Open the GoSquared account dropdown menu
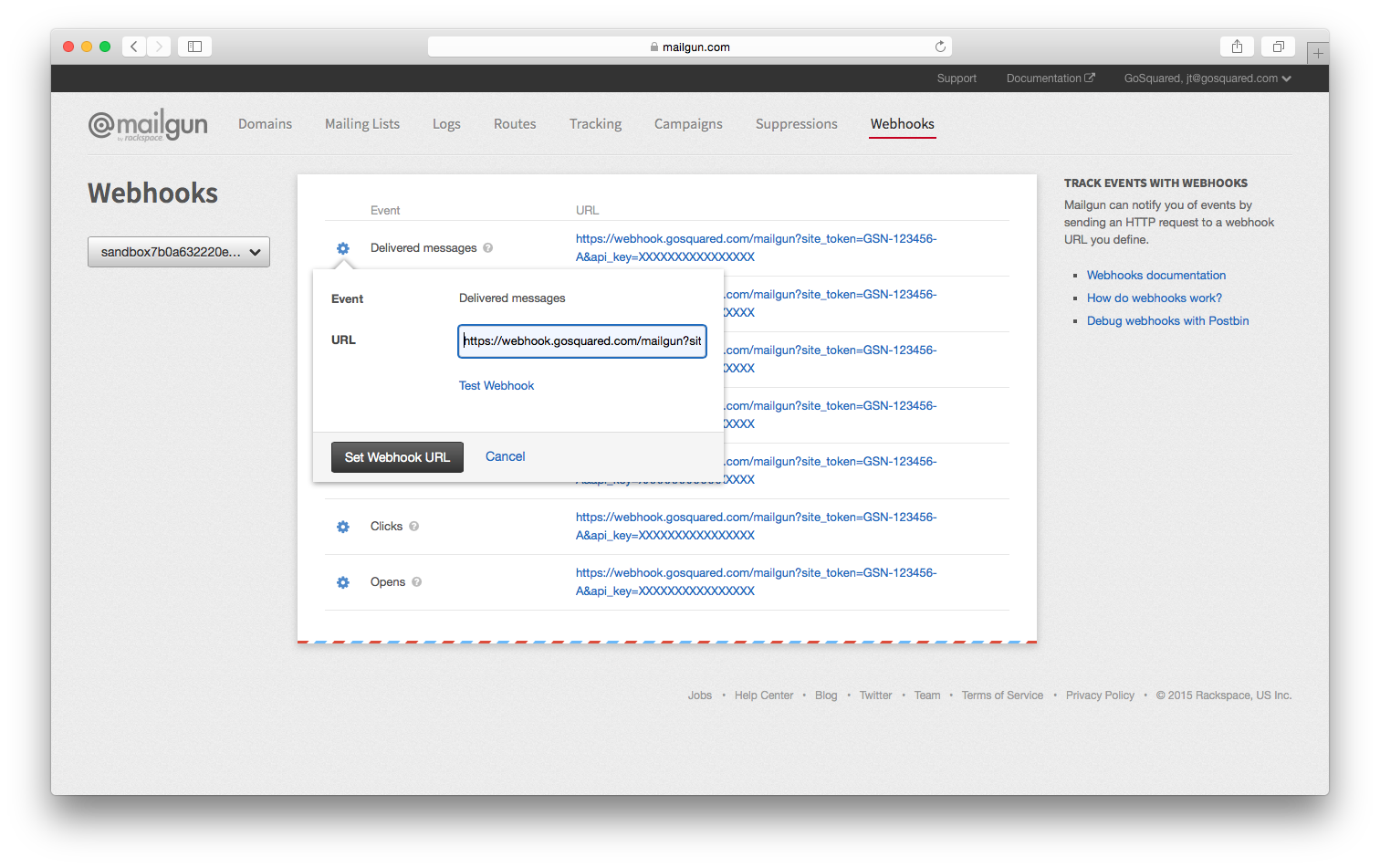1380x868 pixels. pos(1207,78)
